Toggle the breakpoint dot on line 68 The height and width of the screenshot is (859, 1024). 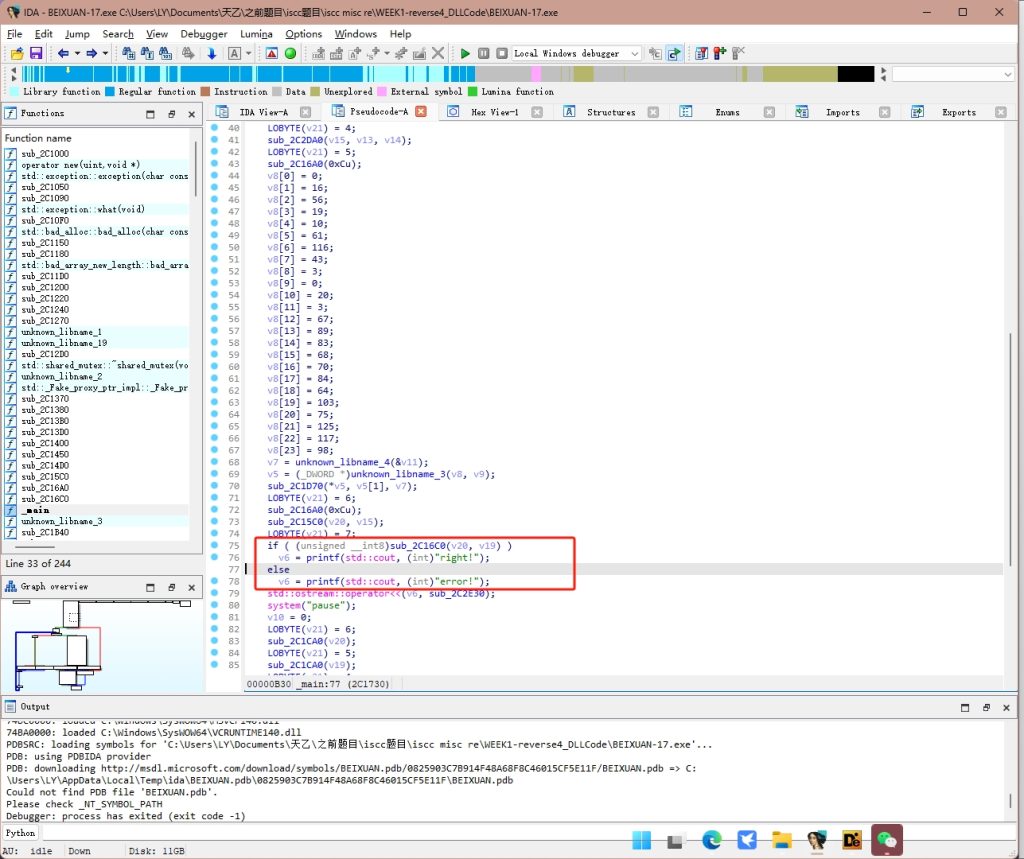pos(214,462)
